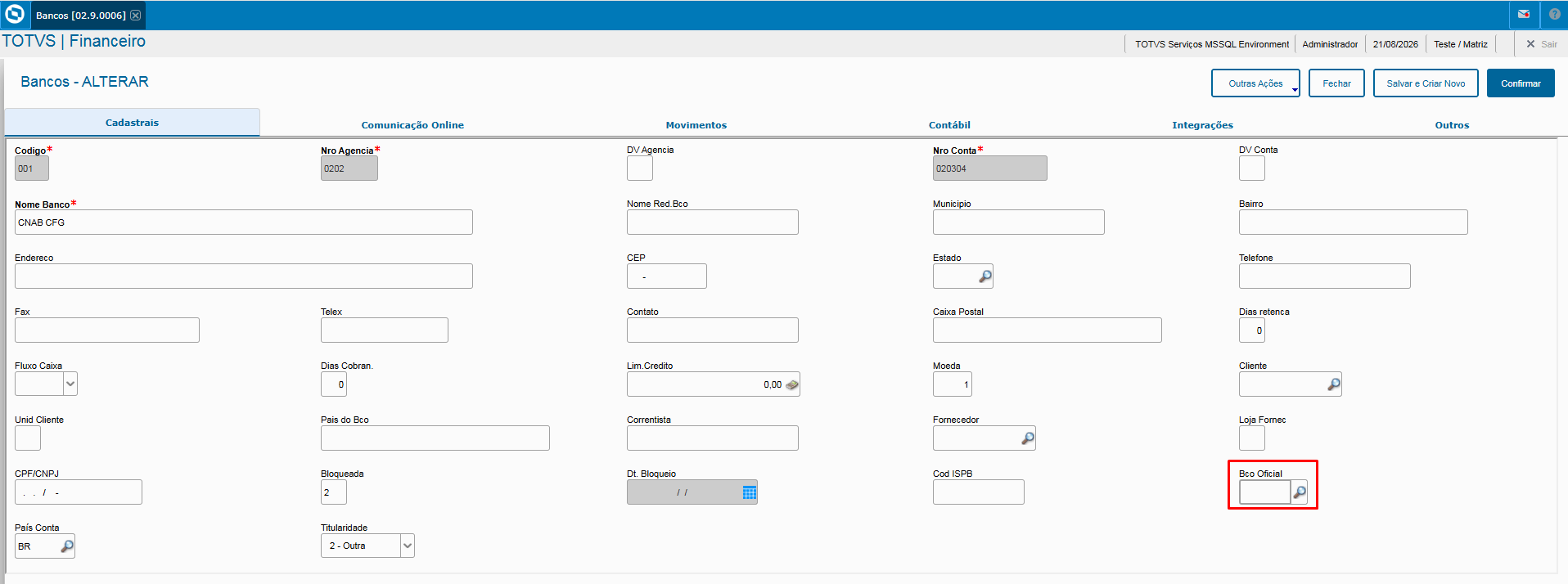Open the Lim.Credito calculator icon

click(792, 384)
